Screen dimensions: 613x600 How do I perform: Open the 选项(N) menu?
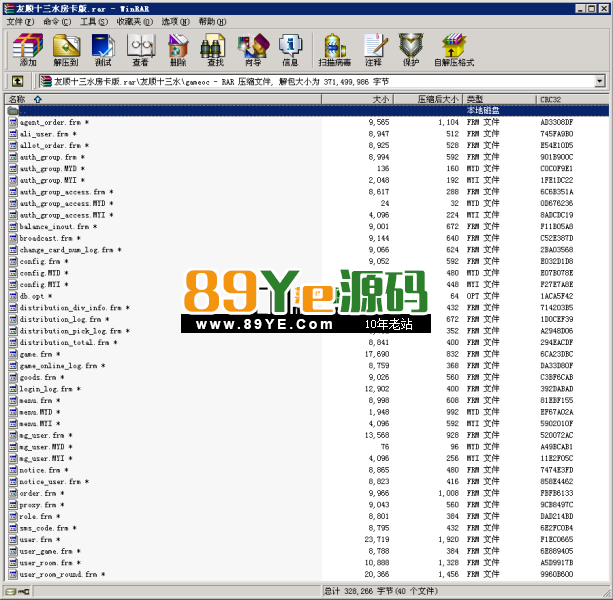click(x=176, y=21)
